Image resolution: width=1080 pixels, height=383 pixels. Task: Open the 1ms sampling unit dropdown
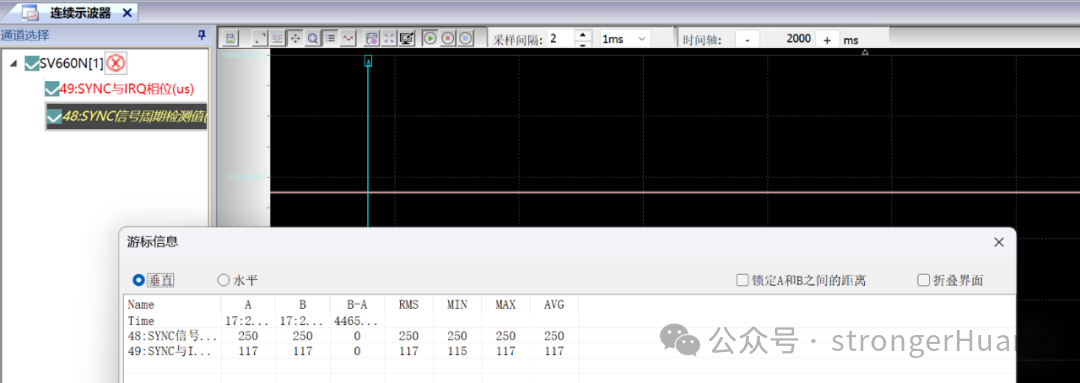625,39
